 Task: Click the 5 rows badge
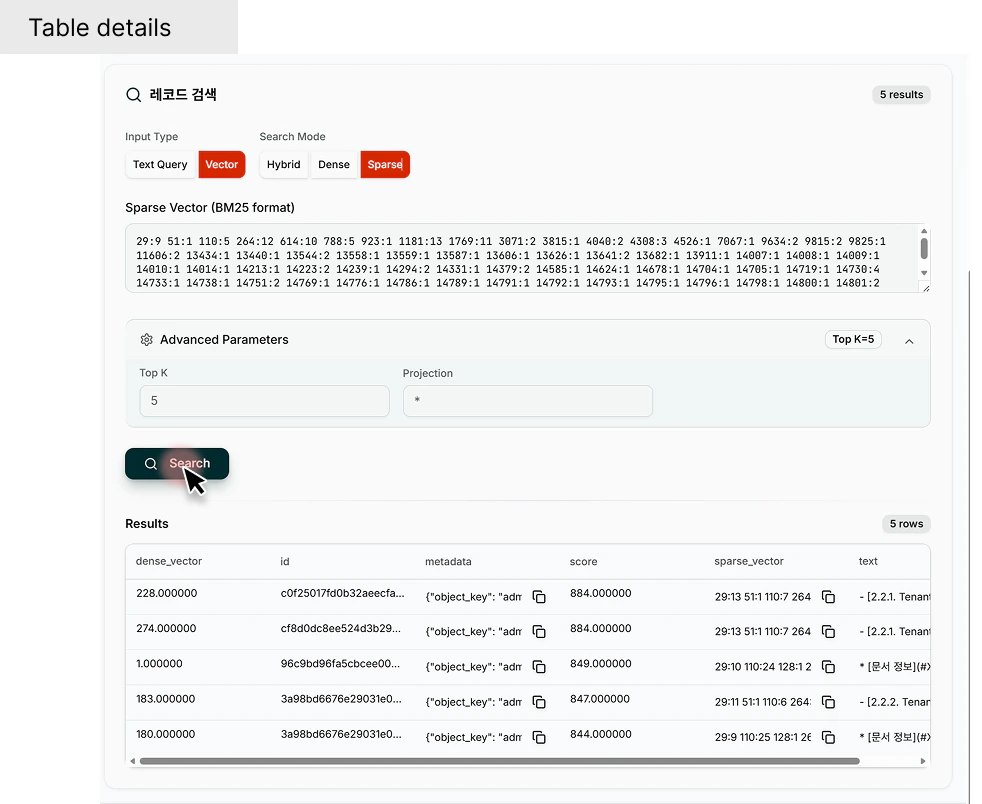pyautogui.click(x=906, y=524)
